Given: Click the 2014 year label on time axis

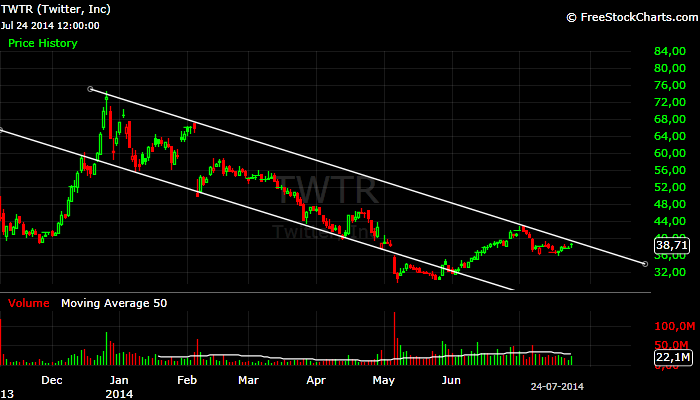Looking at the screenshot, I should click(119, 394).
